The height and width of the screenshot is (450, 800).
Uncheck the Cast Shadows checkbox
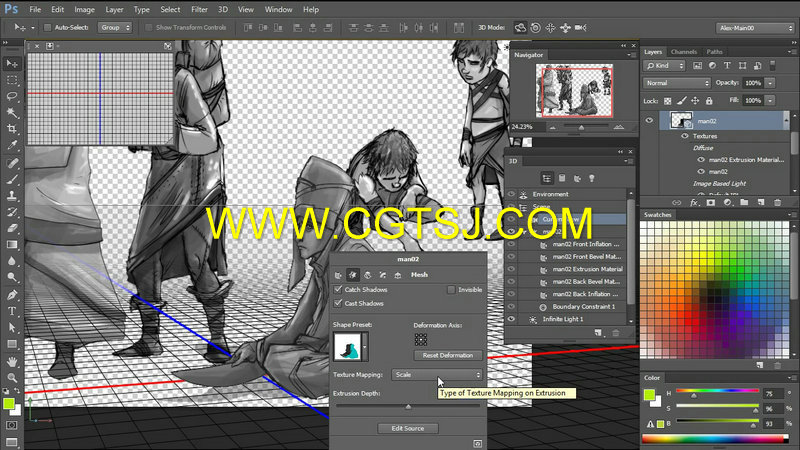click(338, 303)
